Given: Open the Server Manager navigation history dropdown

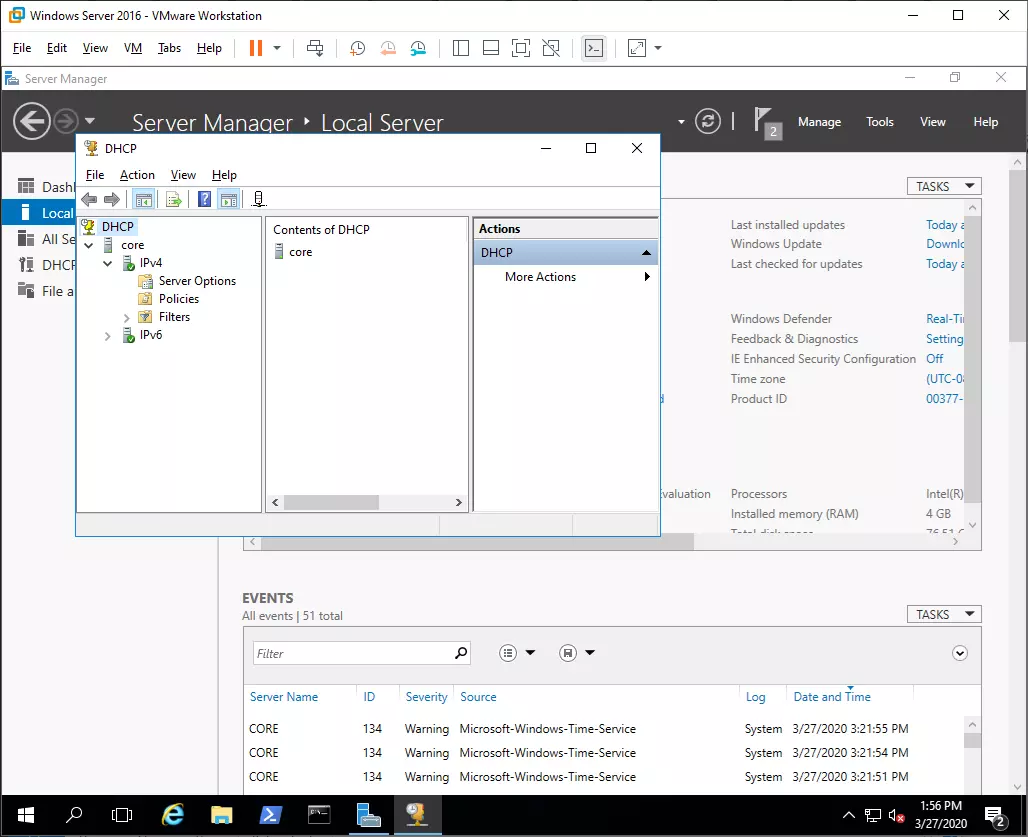Looking at the screenshot, I should (90, 121).
